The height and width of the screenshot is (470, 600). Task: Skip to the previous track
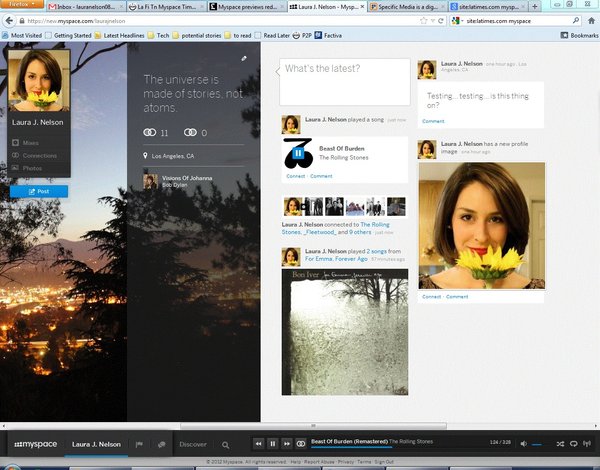tap(259, 444)
